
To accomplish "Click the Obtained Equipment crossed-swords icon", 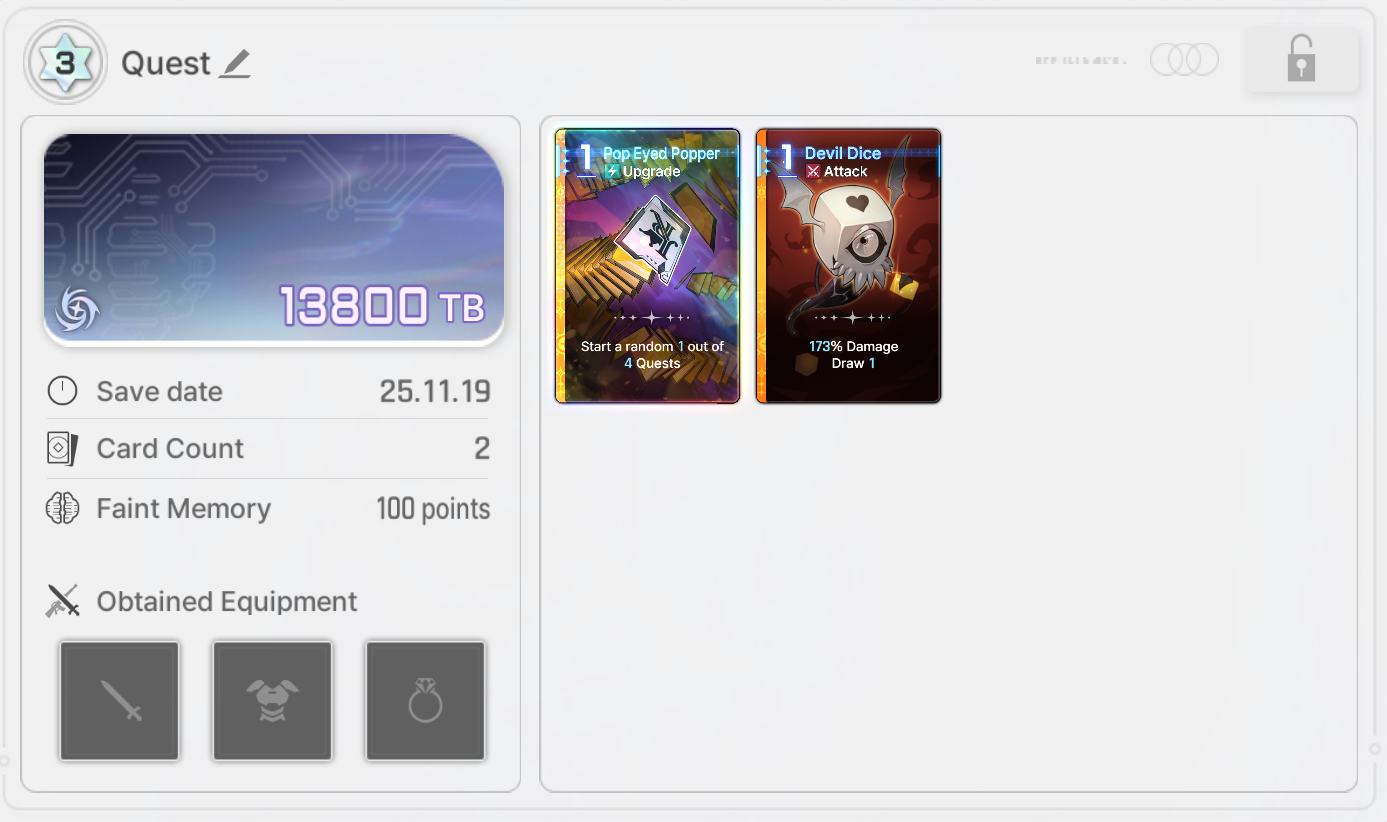I will click(x=63, y=601).
